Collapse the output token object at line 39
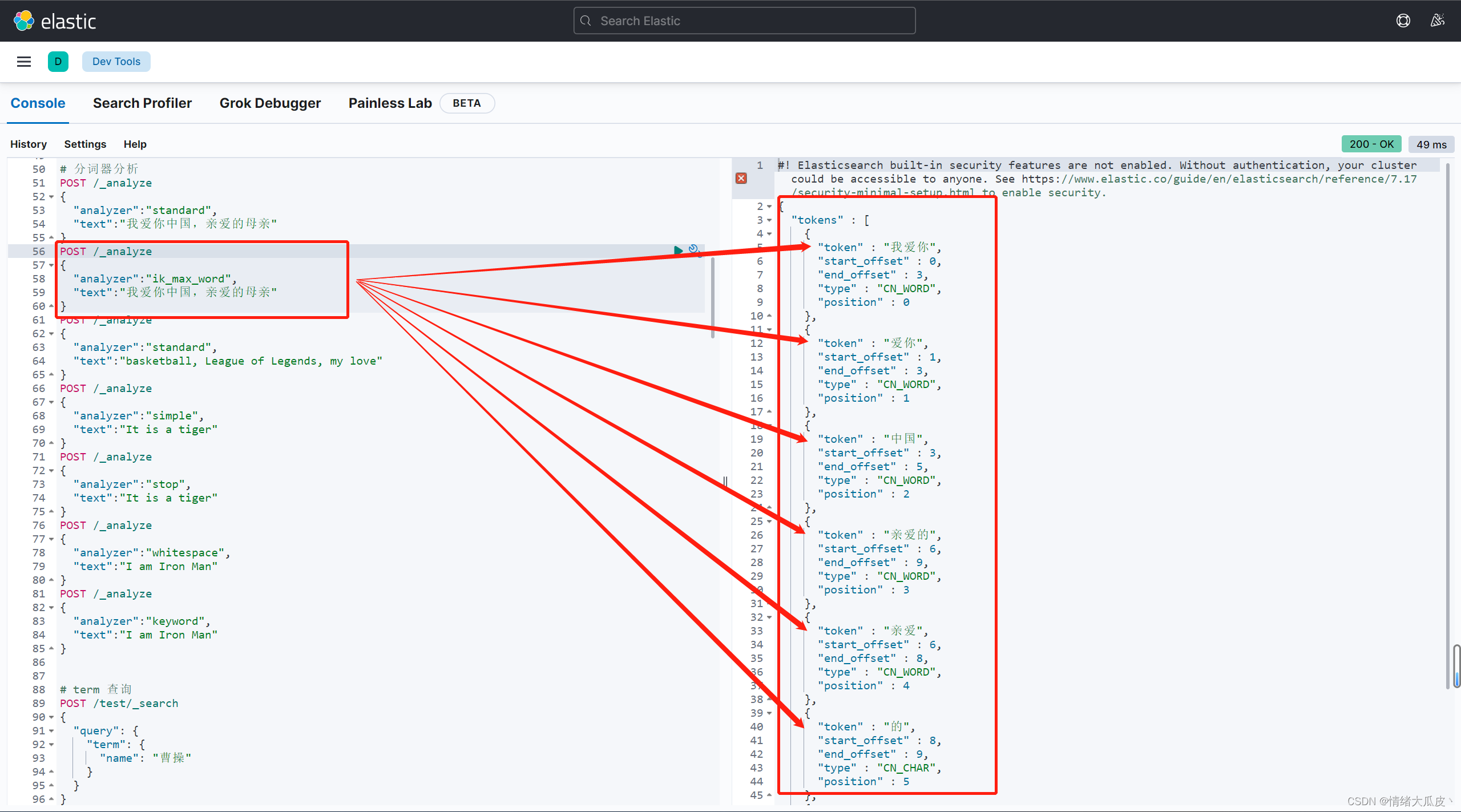This screenshot has width=1461, height=812. (769, 713)
